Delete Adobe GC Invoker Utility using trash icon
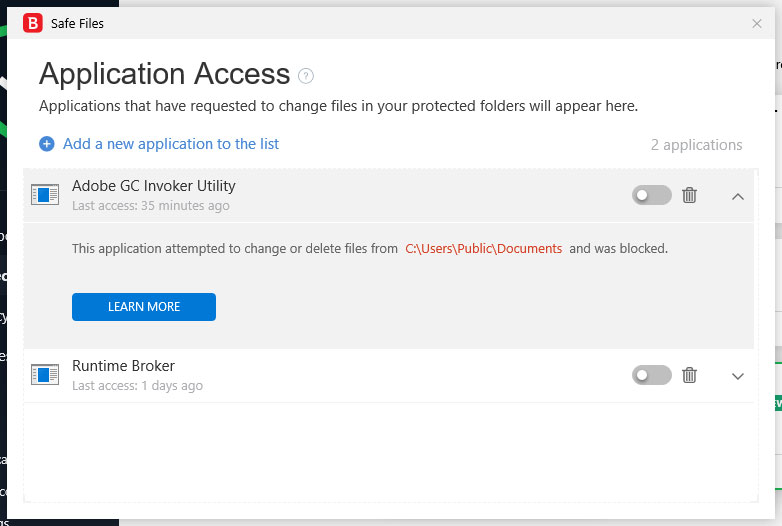This screenshot has height=526, width=782. click(689, 195)
